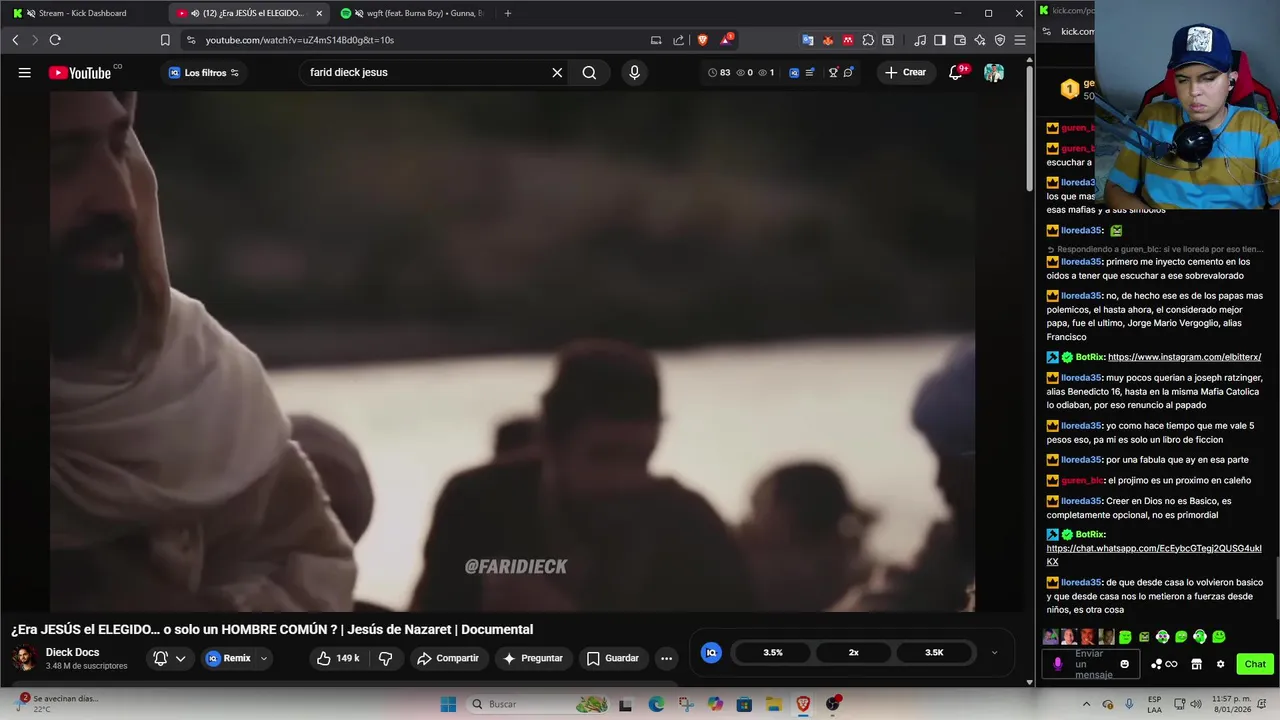This screenshot has height=720, width=1280.
Task: Click the YouTube search magnifier button
Action: click(589, 72)
